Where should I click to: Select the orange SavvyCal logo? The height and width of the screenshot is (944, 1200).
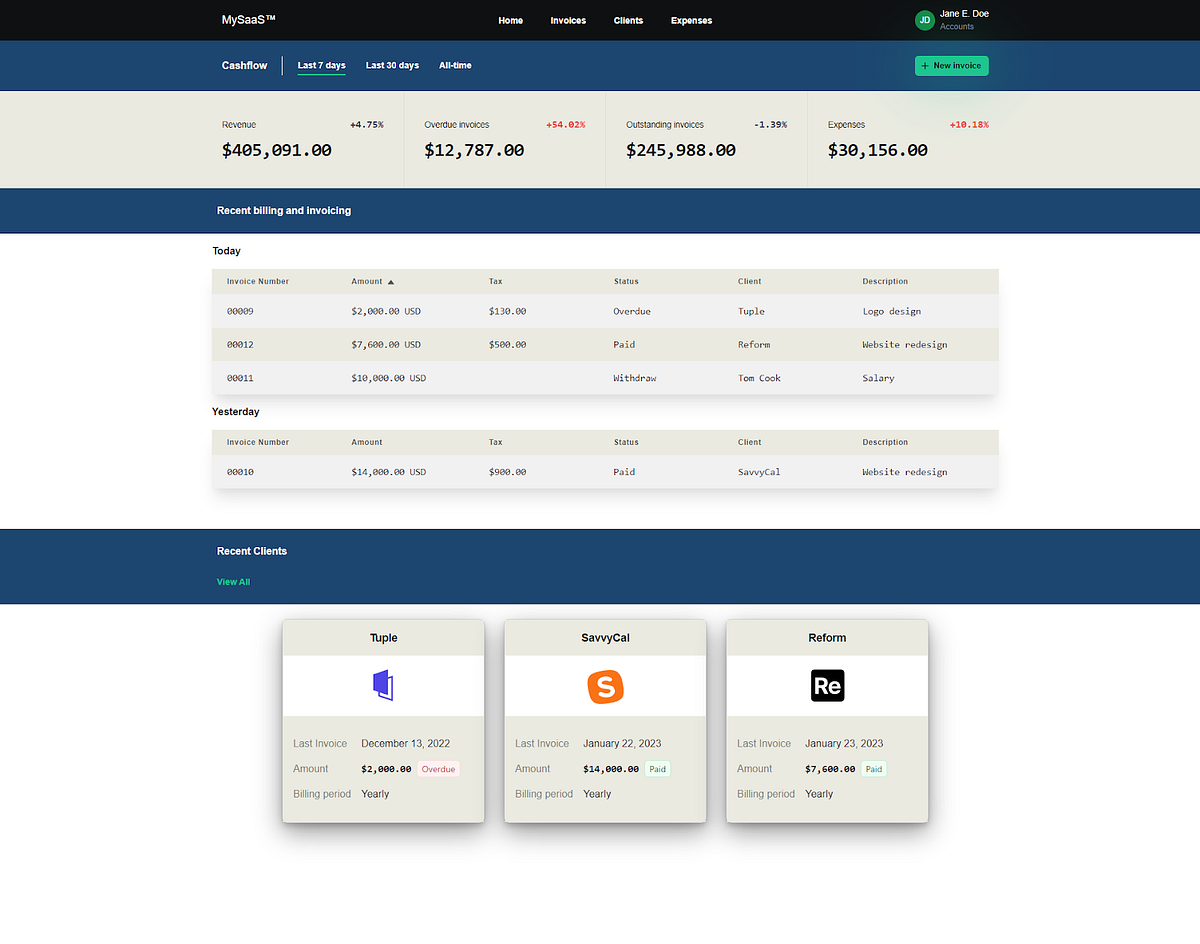605,685
